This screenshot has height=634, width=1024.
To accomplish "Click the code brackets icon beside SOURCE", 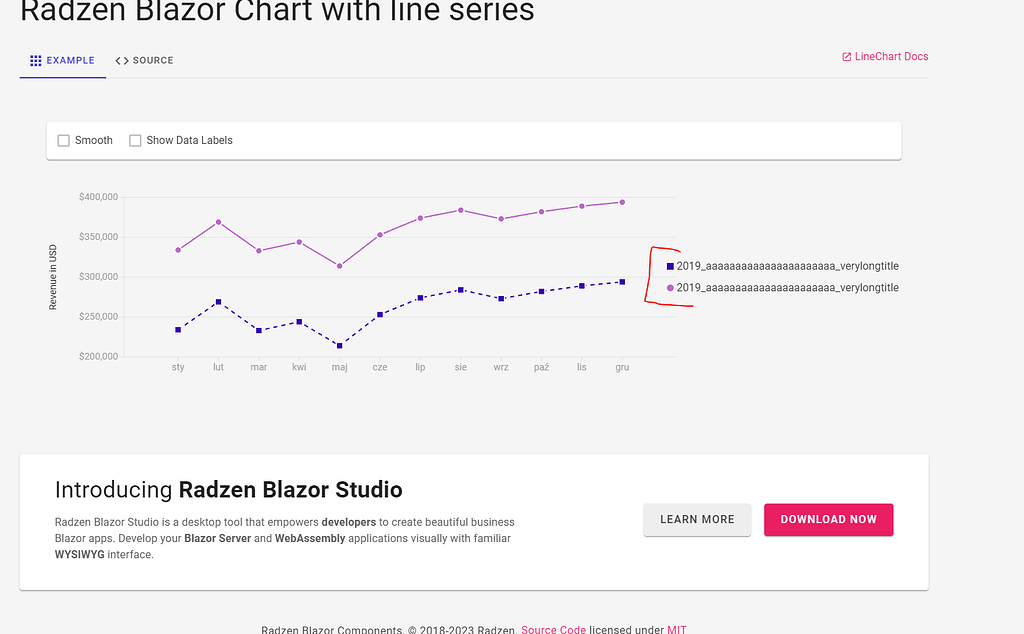I will pyautogui.click(x=121, y=60).
